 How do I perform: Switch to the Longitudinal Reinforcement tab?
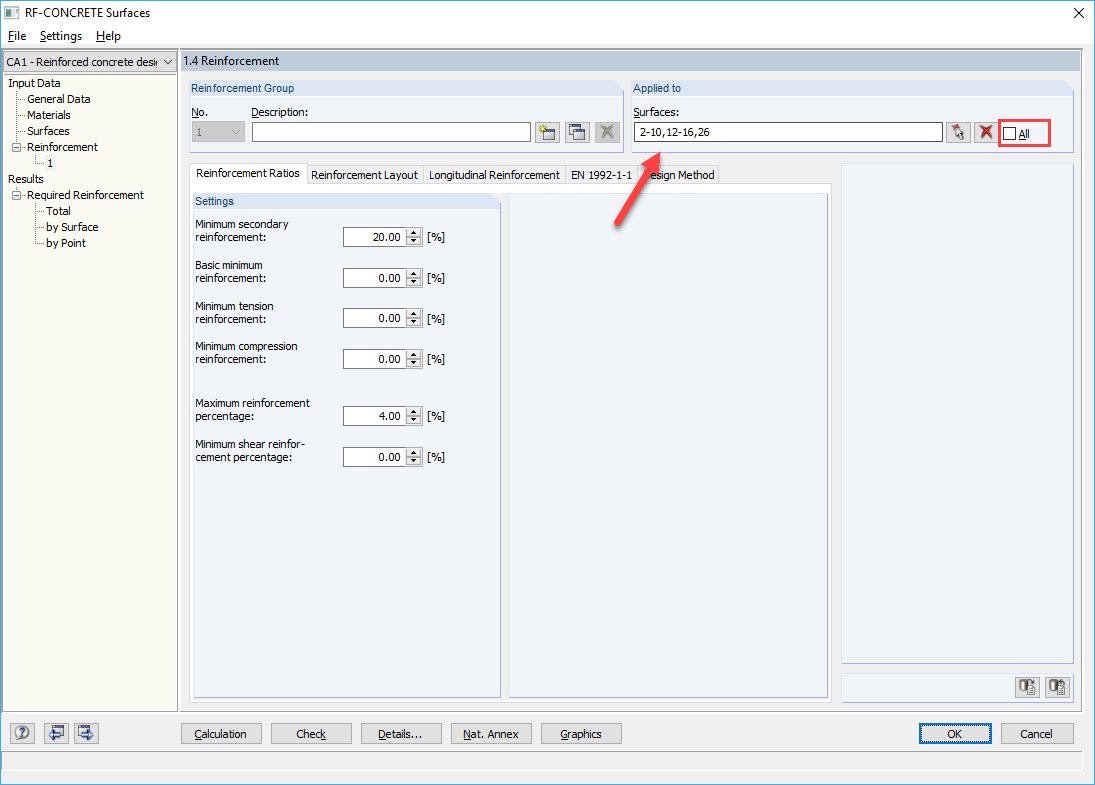point(494,175)
